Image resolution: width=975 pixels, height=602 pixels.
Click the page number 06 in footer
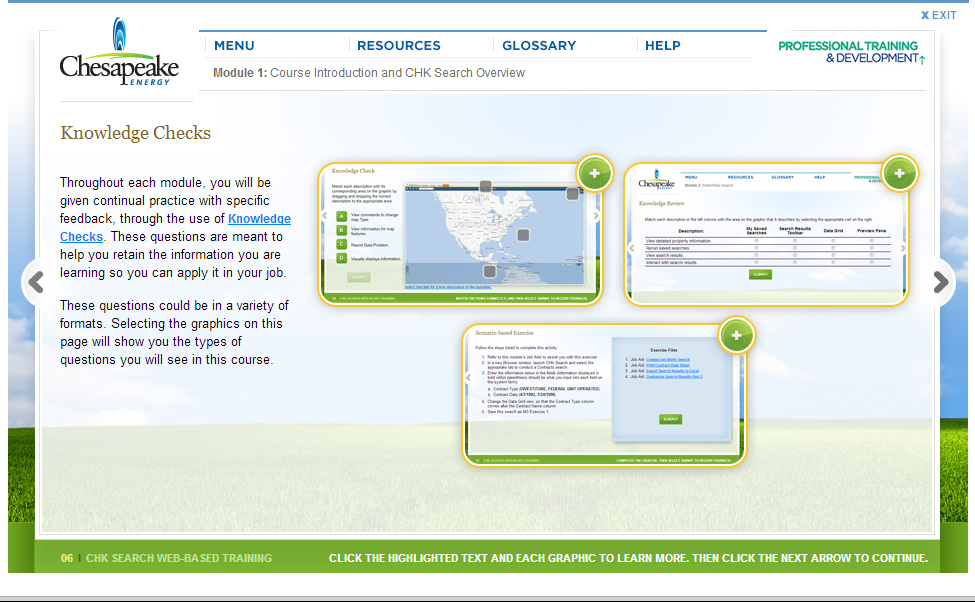67,558
